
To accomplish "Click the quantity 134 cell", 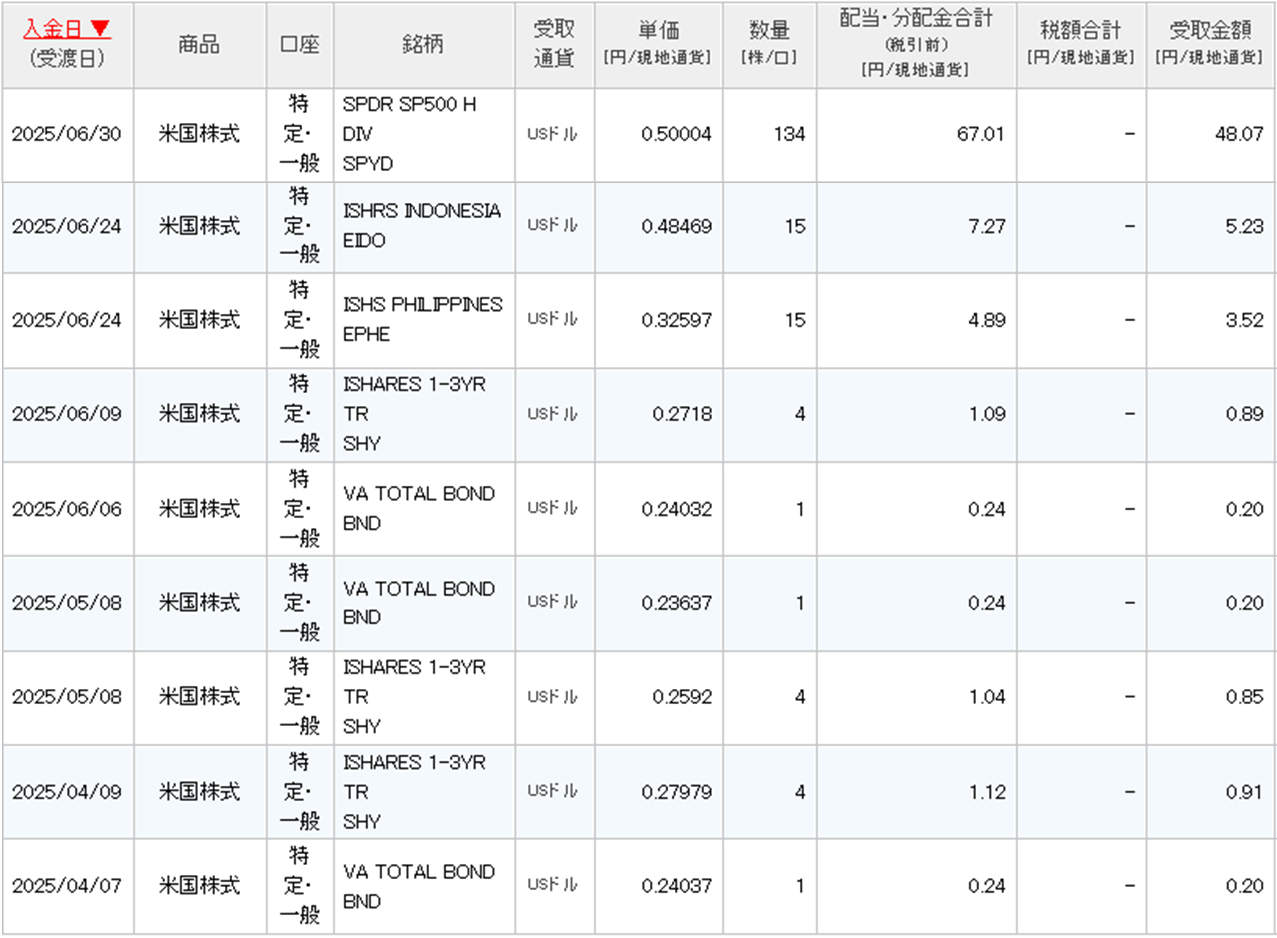I will click(x=788, y=134).
